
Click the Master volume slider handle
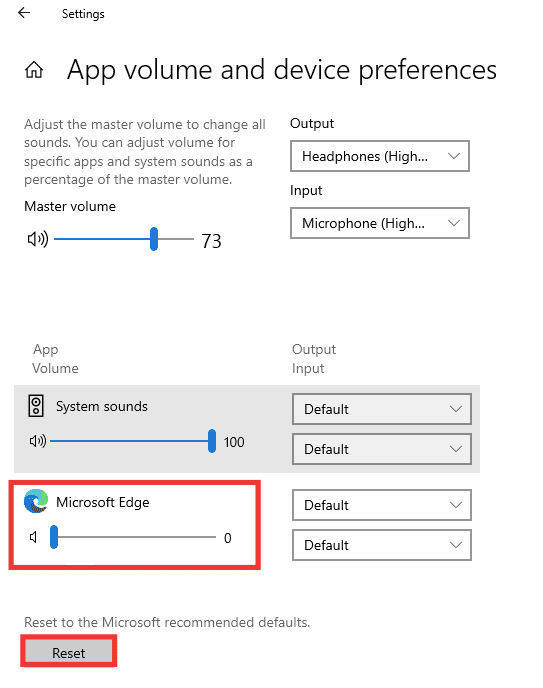click(x=154, y=239)
